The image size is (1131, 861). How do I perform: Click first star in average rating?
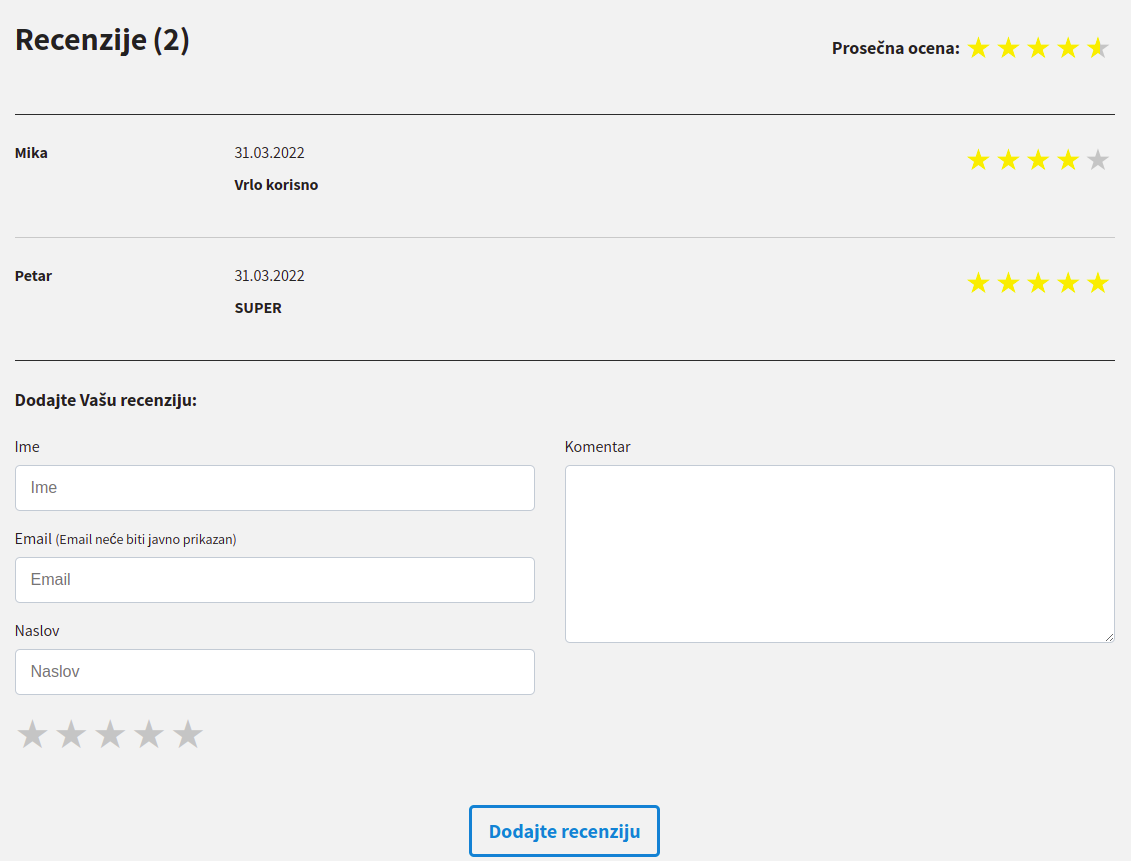pyautogui.click(x=978, y=48)
